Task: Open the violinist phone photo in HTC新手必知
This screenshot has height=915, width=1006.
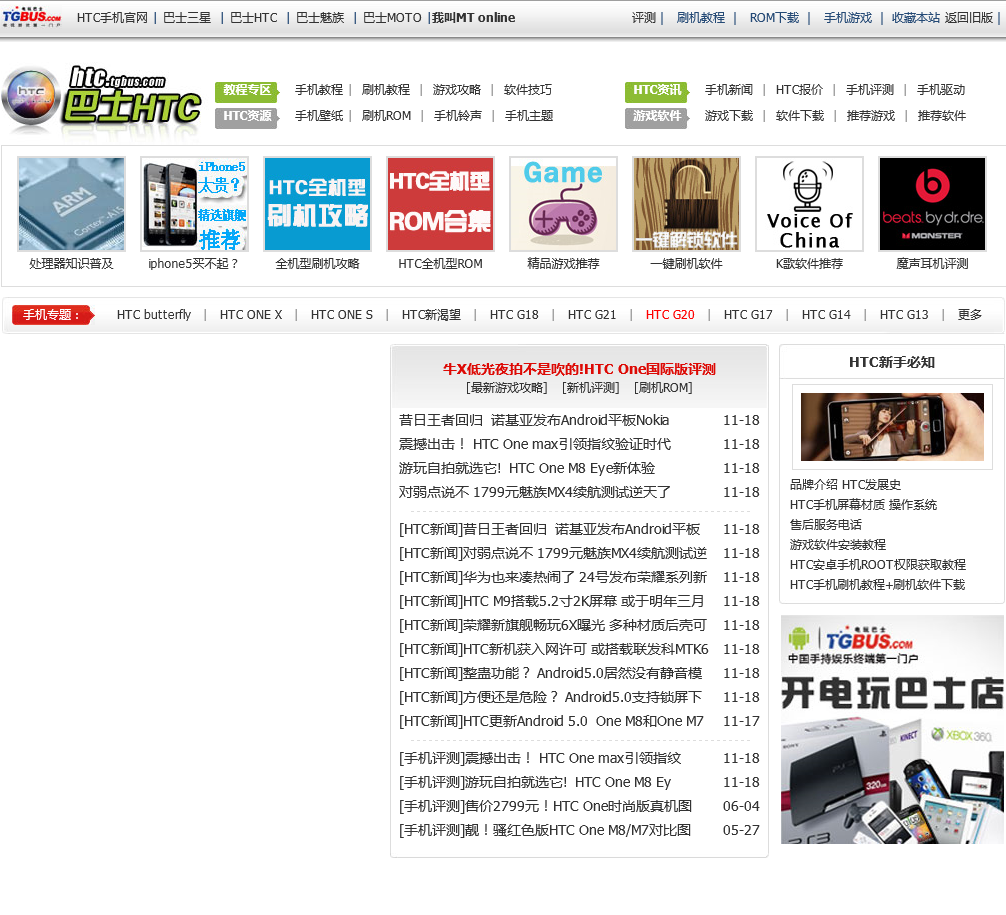Action: point(892,427)
